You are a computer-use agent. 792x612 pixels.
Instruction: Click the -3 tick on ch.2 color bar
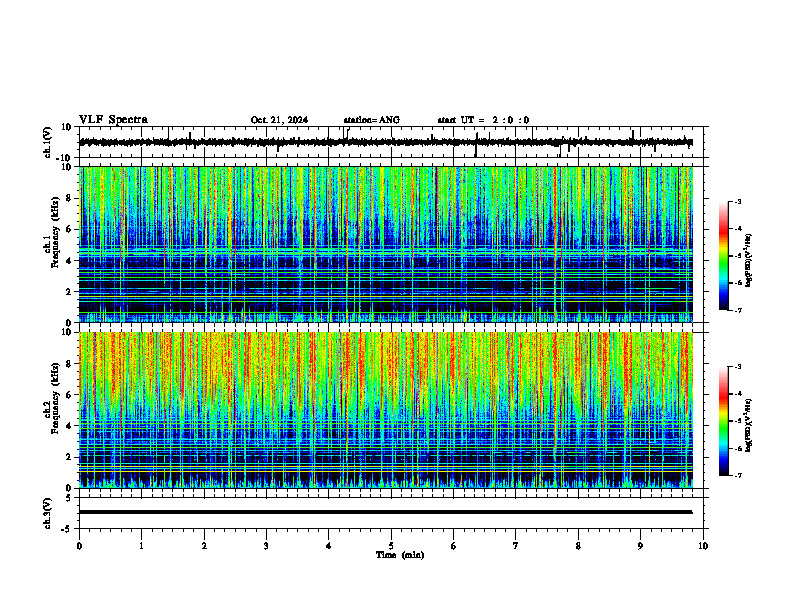[738, 367]
